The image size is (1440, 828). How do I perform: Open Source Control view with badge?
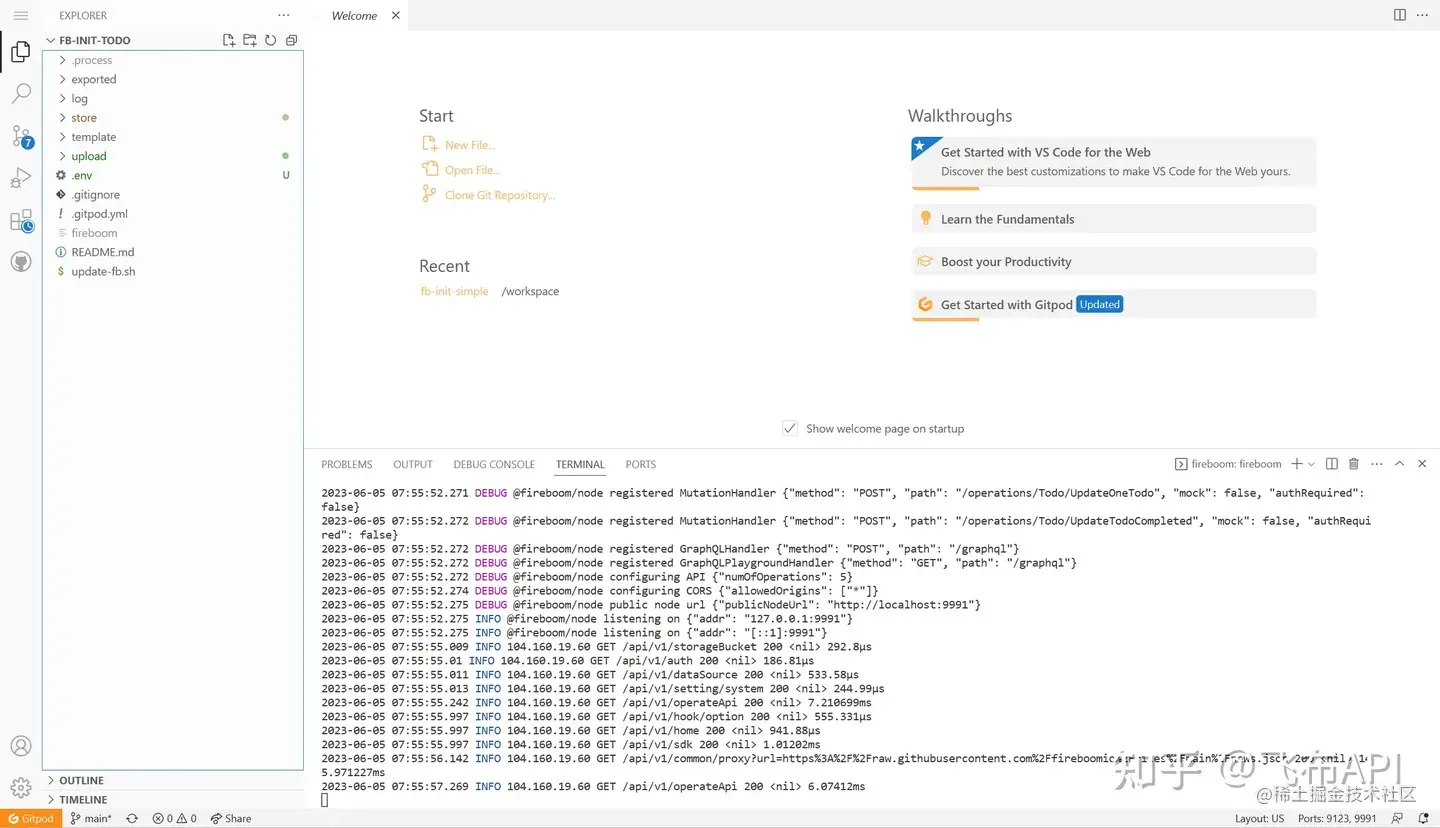pos(21,137)
